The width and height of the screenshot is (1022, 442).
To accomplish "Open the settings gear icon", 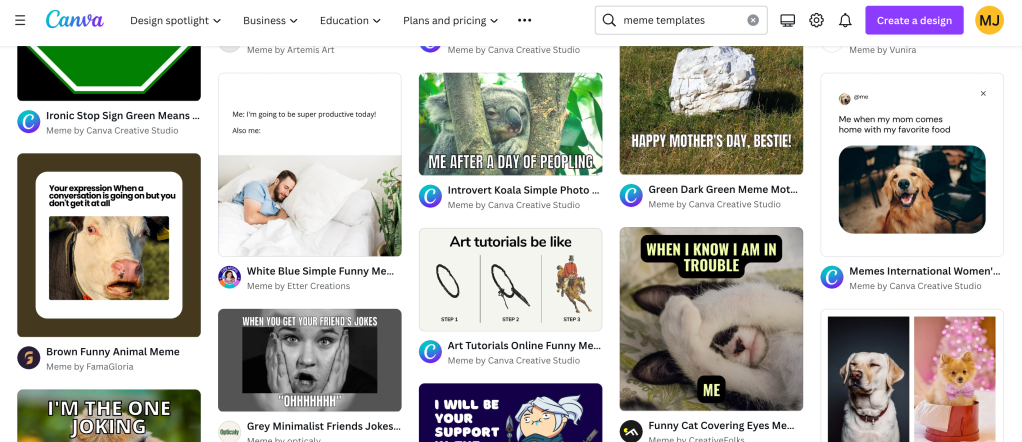I will point(816,20).
